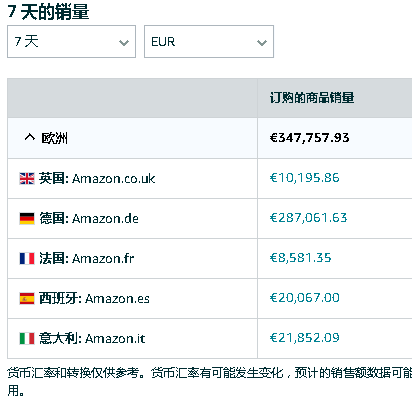This screenshot has height=403, width=412.
Task: Select the 德国: Amazon.de marketplace row
Action: [210, 218]
